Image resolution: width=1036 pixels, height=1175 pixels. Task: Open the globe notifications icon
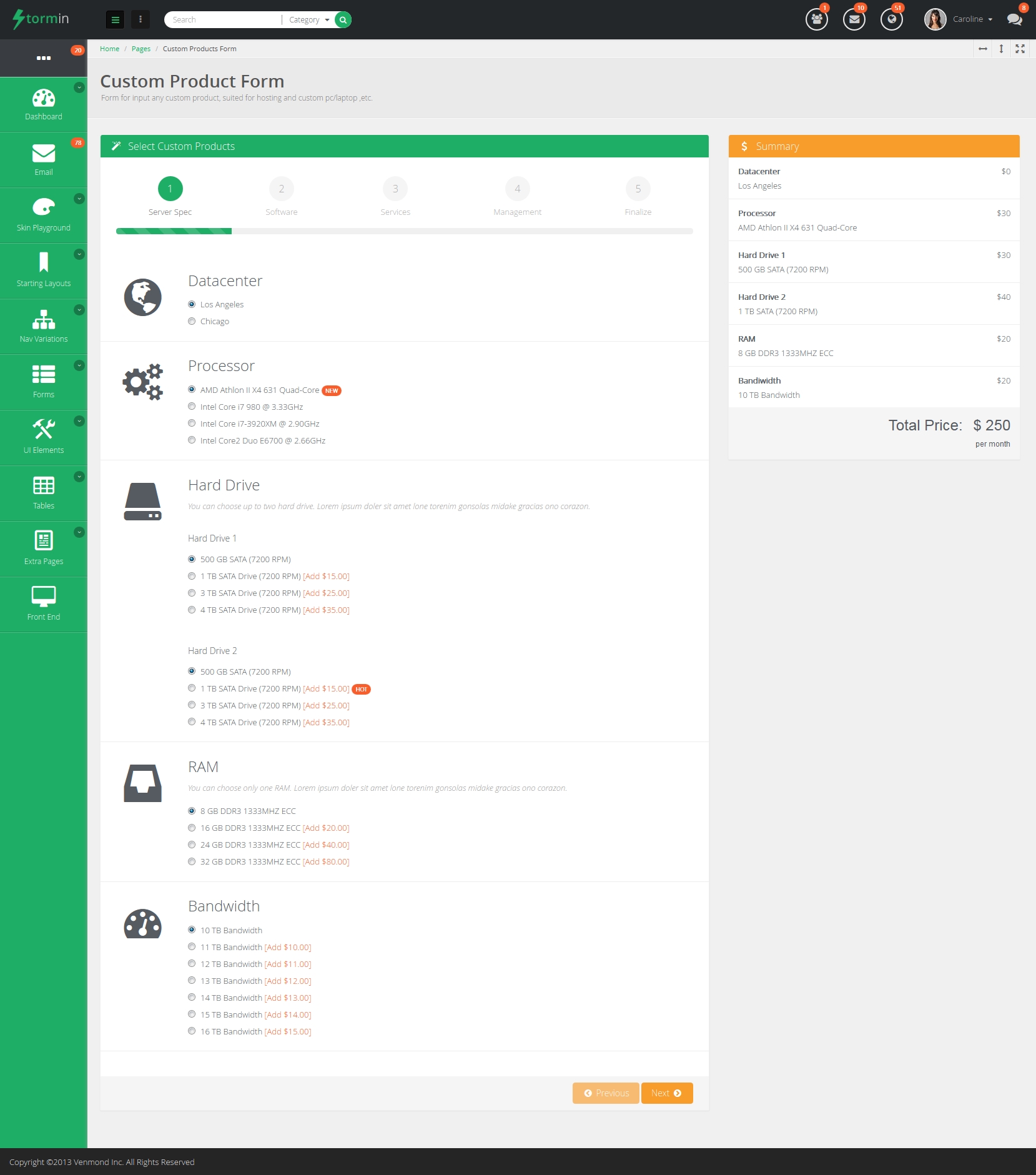pos(891,19)
